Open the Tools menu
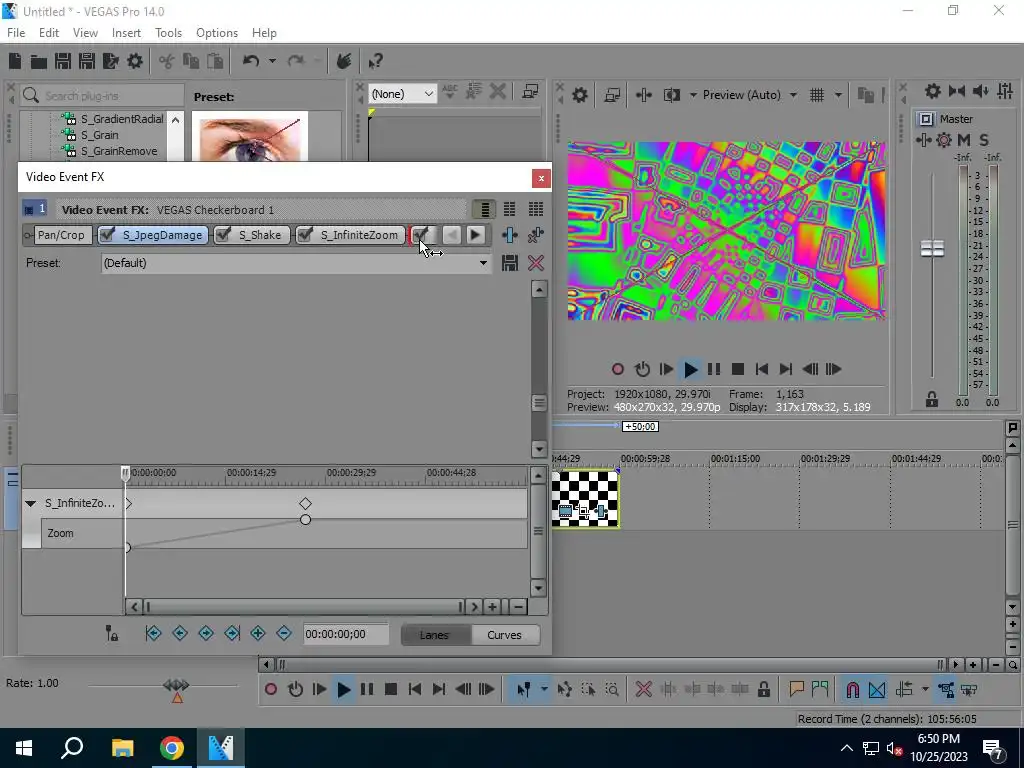 168,33
